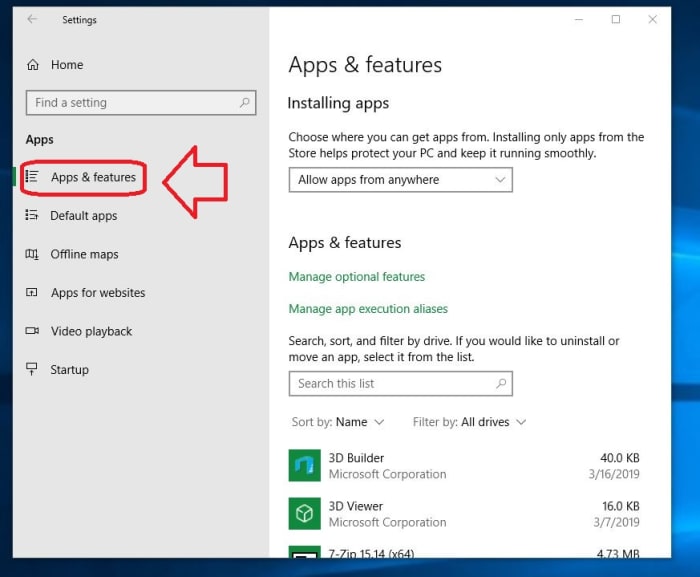Click the 3/7/2019 install date
The width and height of the screenshot is (700, 577).
617,523
